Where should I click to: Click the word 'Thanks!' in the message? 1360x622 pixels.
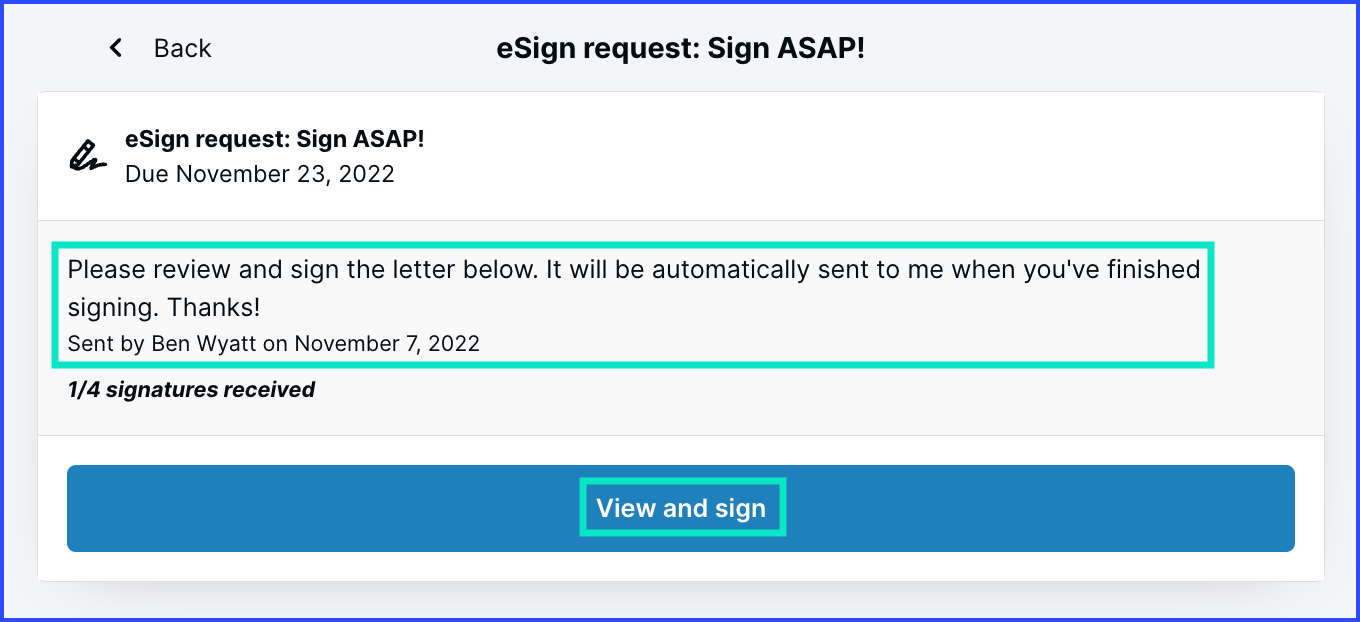click(x=212, y=308)
